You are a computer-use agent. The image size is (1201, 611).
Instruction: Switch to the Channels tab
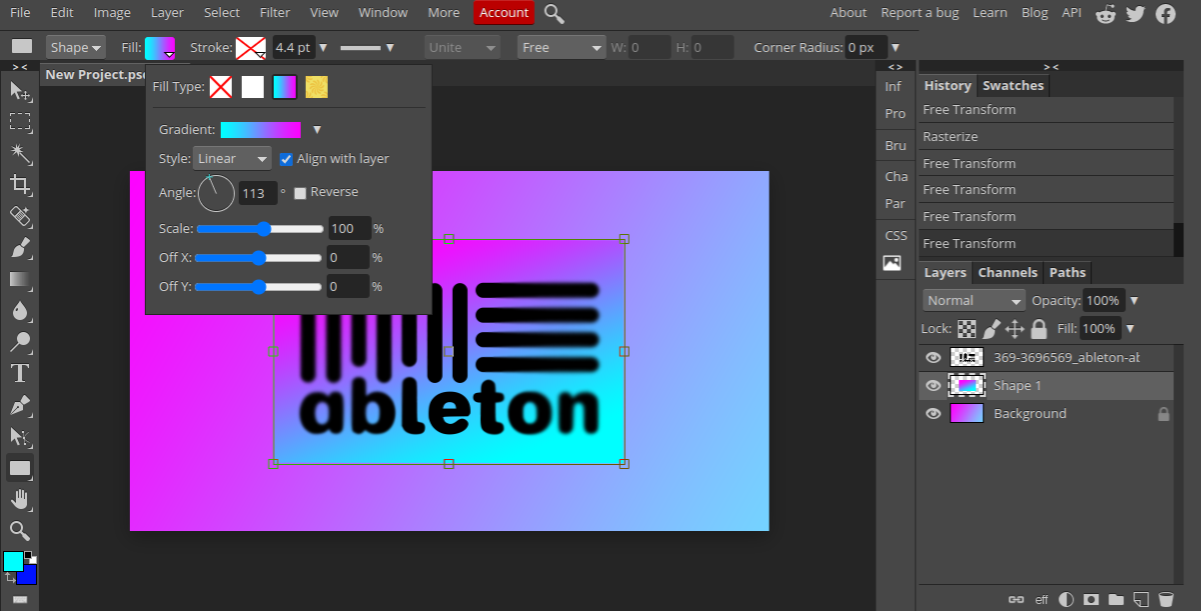[x=1008, y=272]
